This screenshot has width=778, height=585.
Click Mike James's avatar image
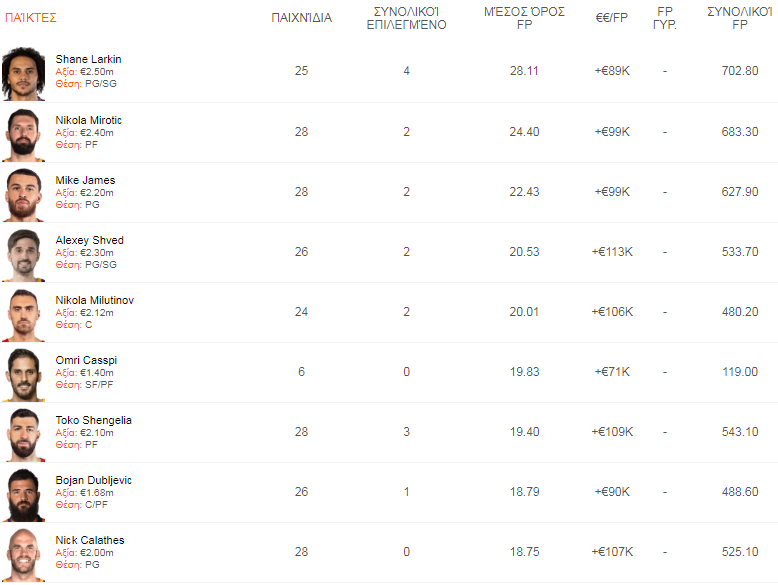tap(24, 193)
